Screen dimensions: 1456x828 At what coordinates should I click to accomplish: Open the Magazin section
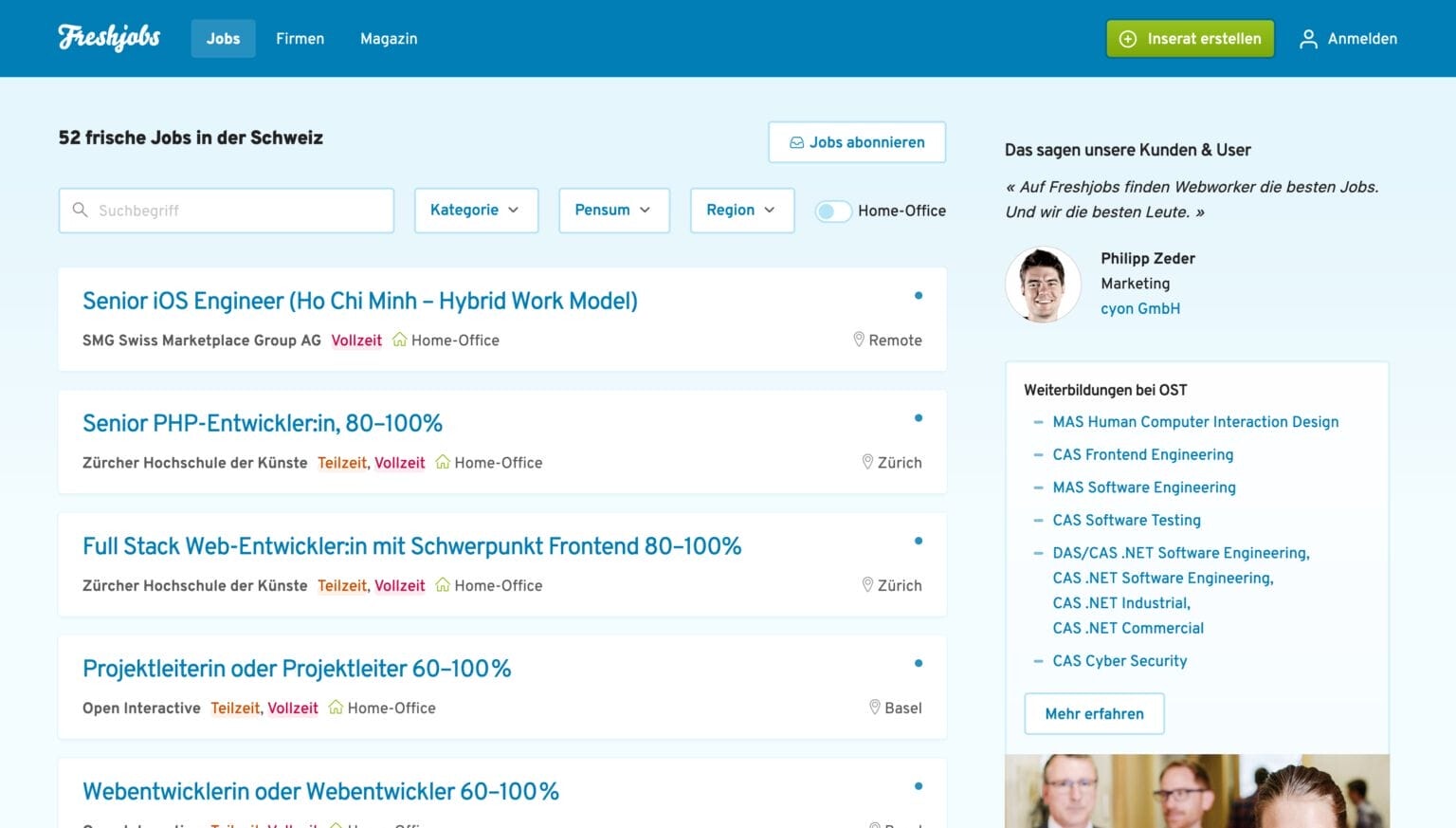[x=388, y=39]
